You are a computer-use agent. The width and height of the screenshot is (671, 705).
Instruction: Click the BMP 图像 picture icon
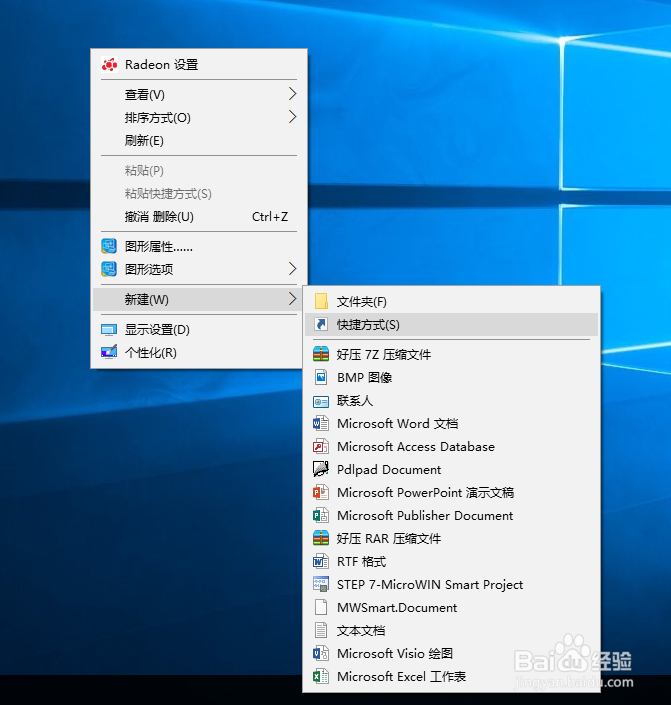[x=321, y=377]
